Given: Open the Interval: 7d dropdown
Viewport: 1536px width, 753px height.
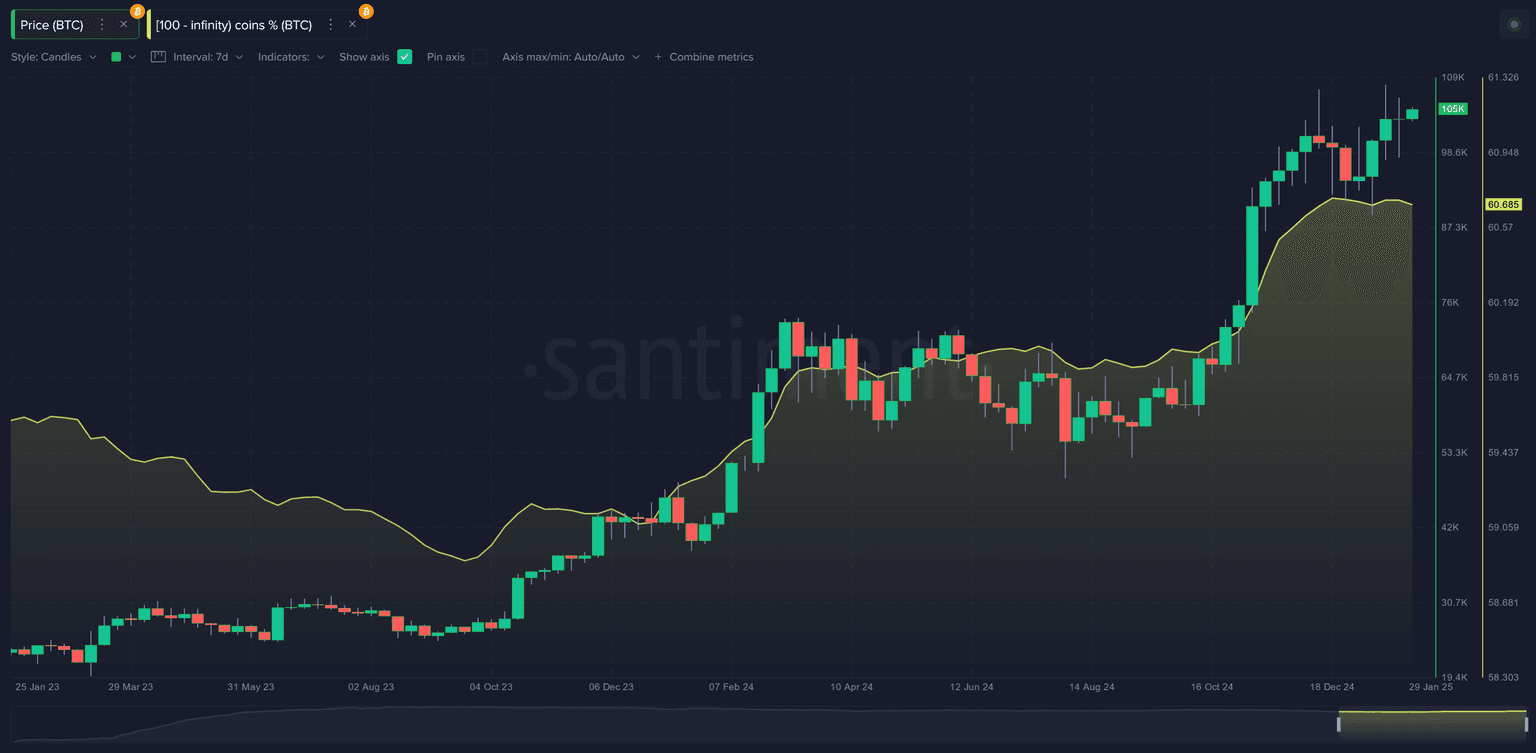Looking at the screenshot, I should click(x=208, y=57).
